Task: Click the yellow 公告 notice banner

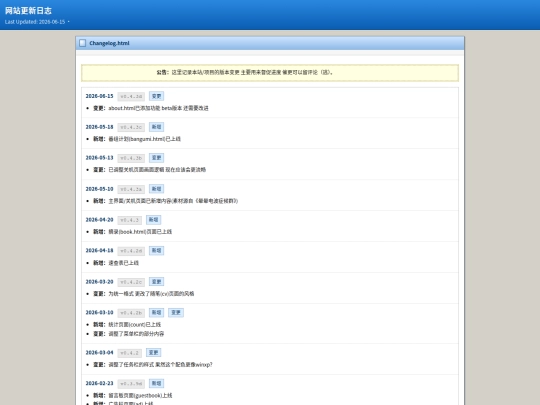Action: 270,73
